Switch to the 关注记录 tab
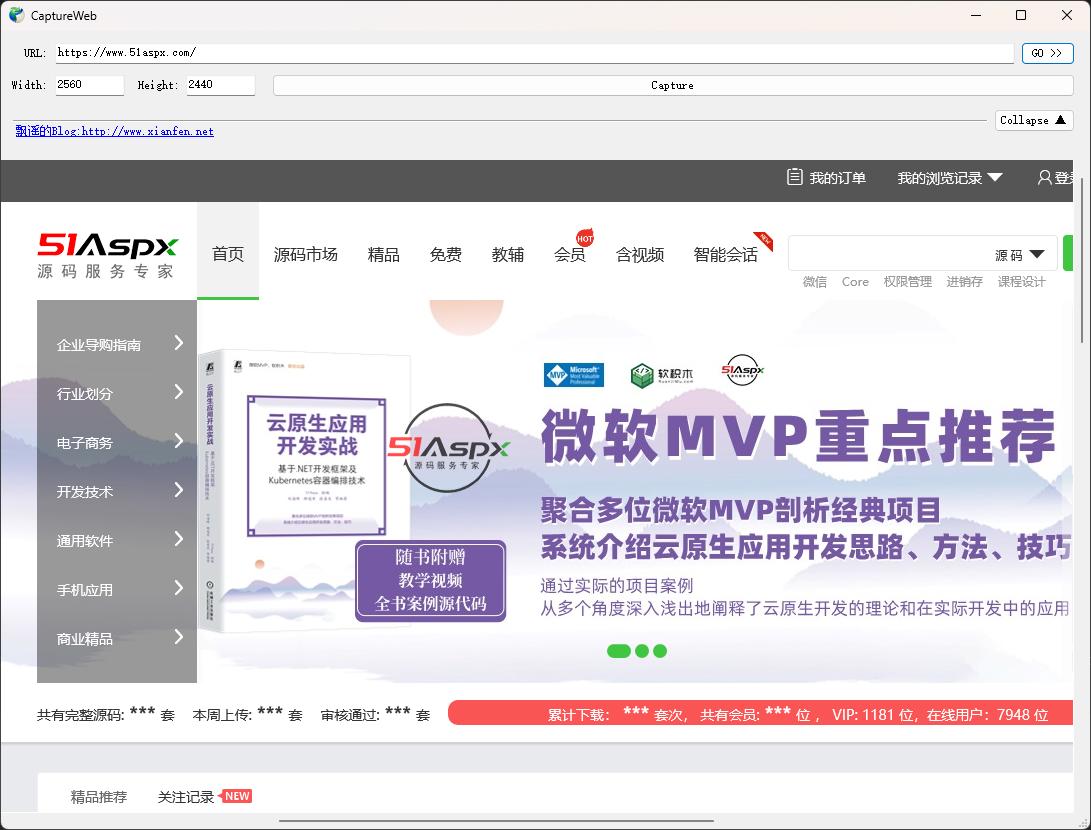Screen dimensions: 1091x830 186,797
